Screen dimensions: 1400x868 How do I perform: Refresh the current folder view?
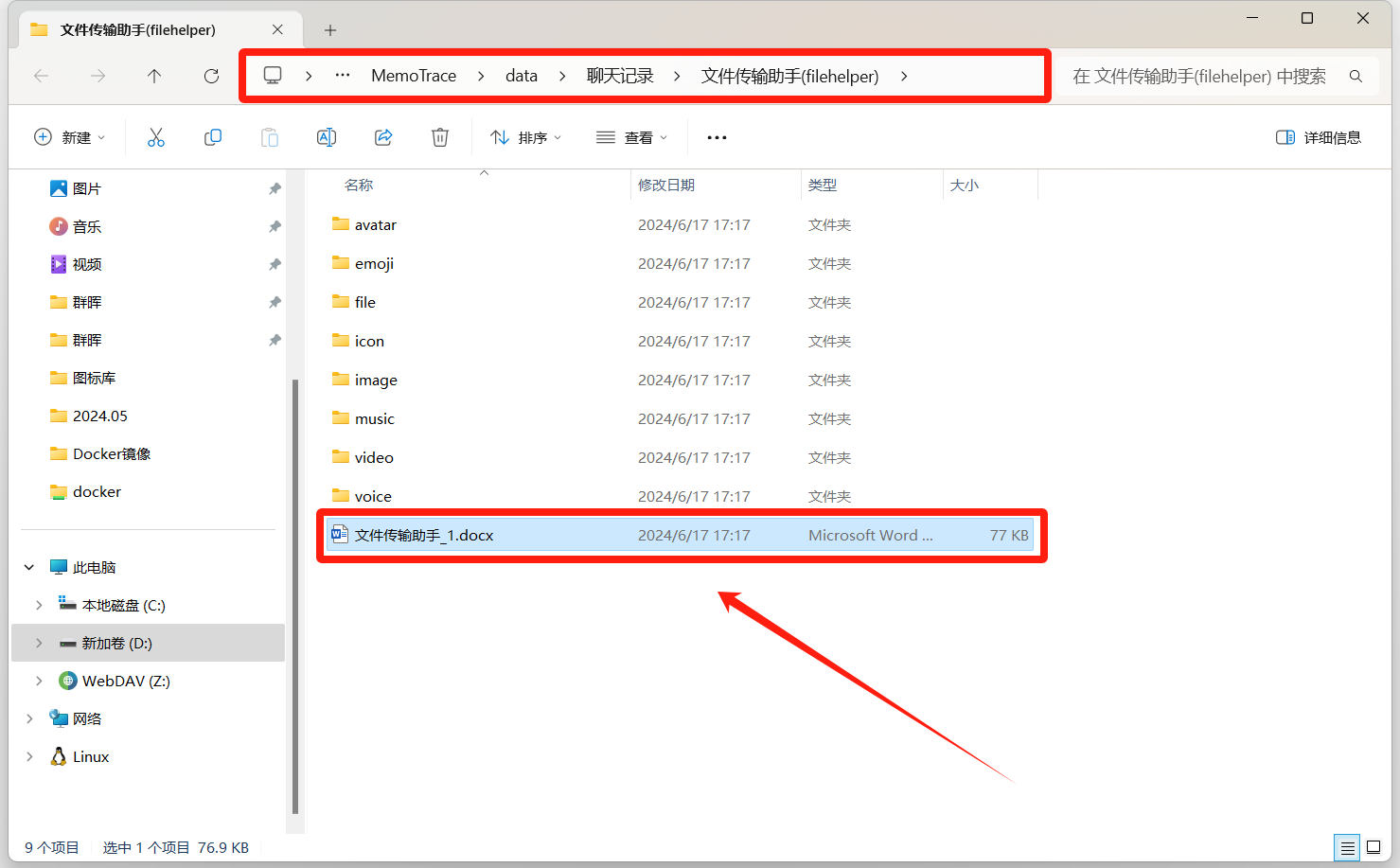(x=211, y=76)
